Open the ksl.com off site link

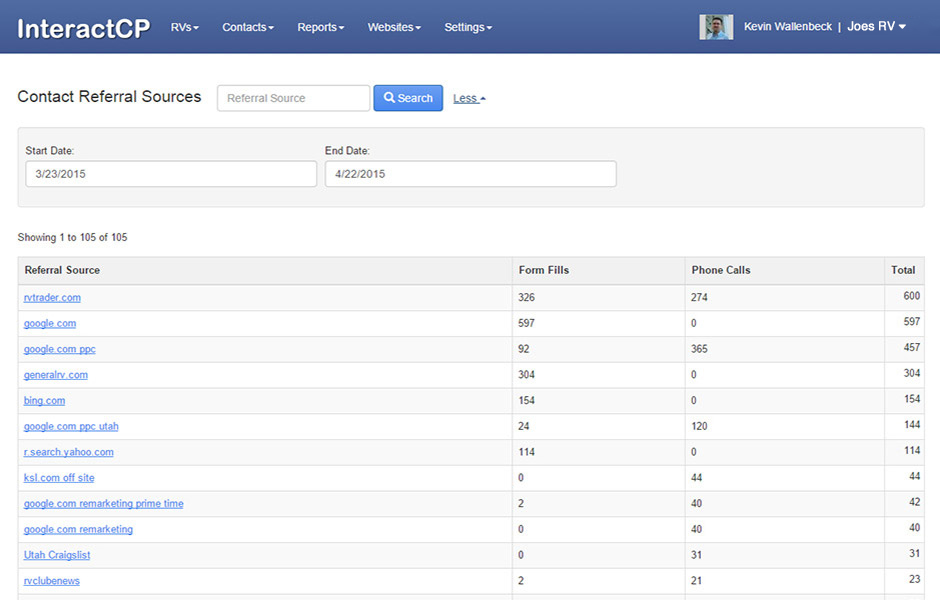click(59, 478)
